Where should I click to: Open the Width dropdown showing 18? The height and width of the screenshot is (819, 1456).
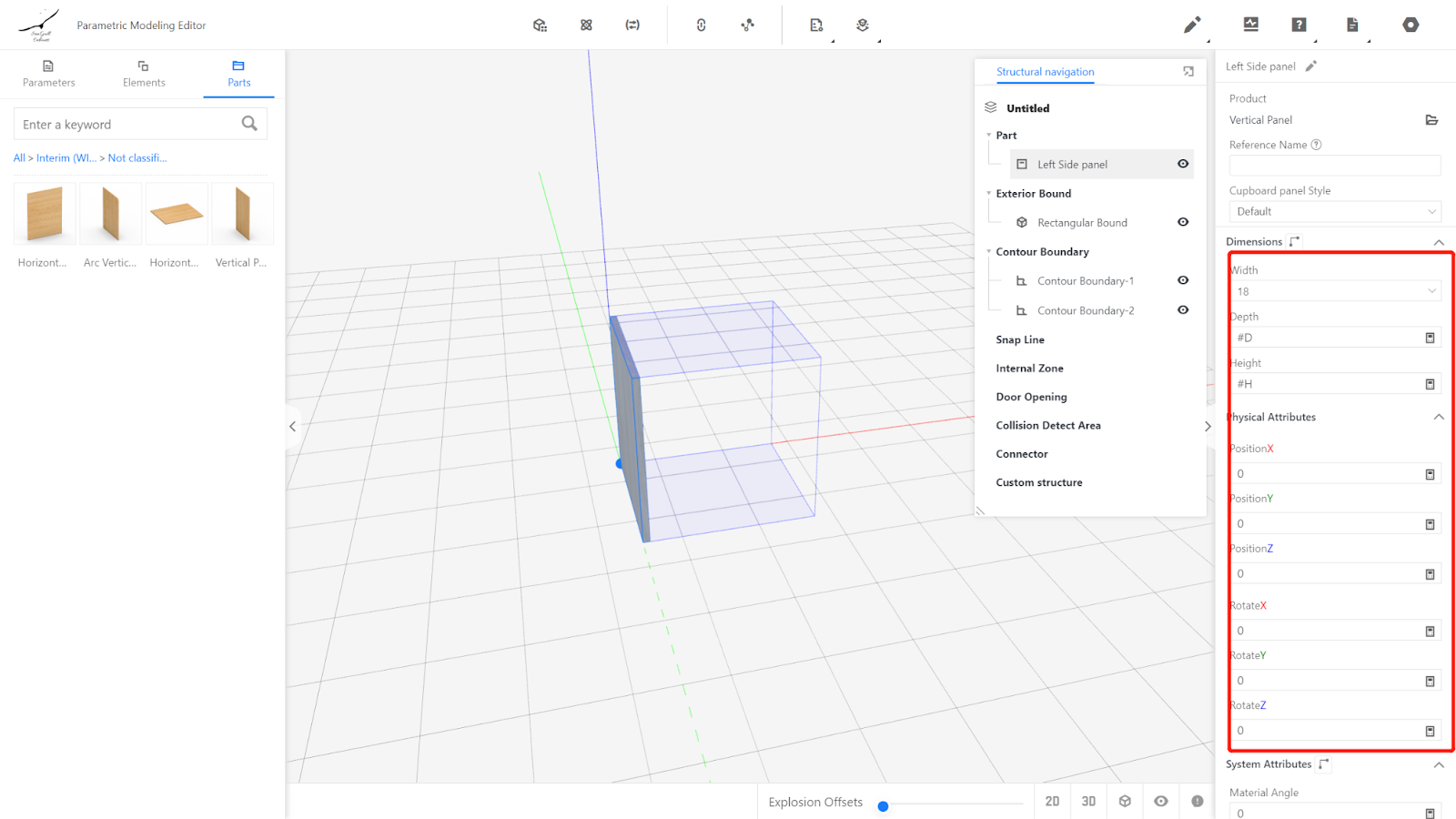tap(1335, 292)
